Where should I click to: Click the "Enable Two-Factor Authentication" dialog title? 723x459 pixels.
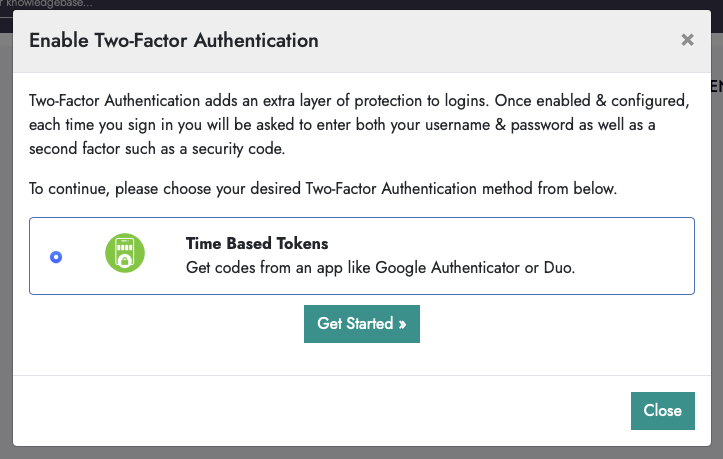(x=174, y=41)
